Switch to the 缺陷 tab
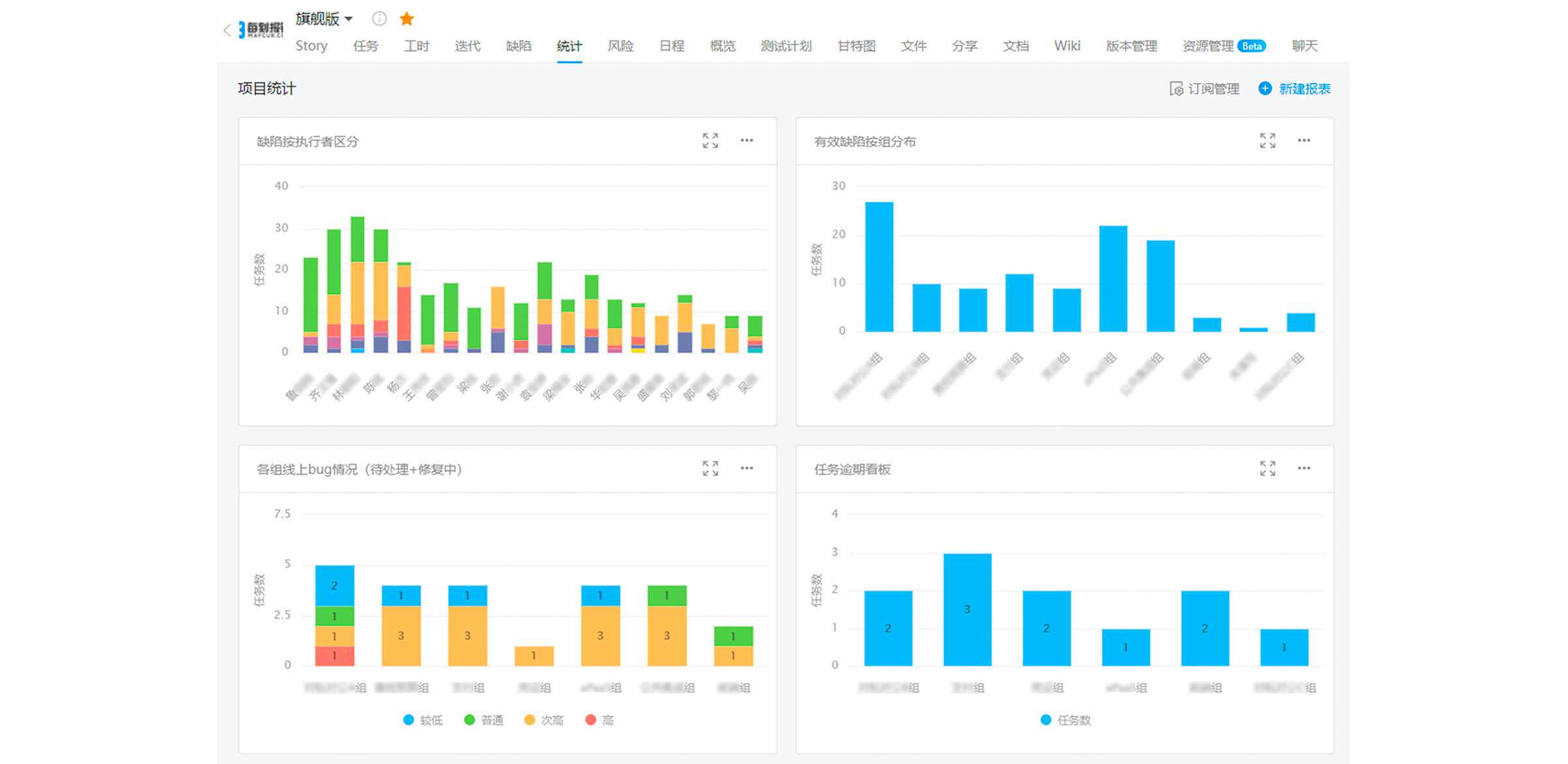 (518, 46)
